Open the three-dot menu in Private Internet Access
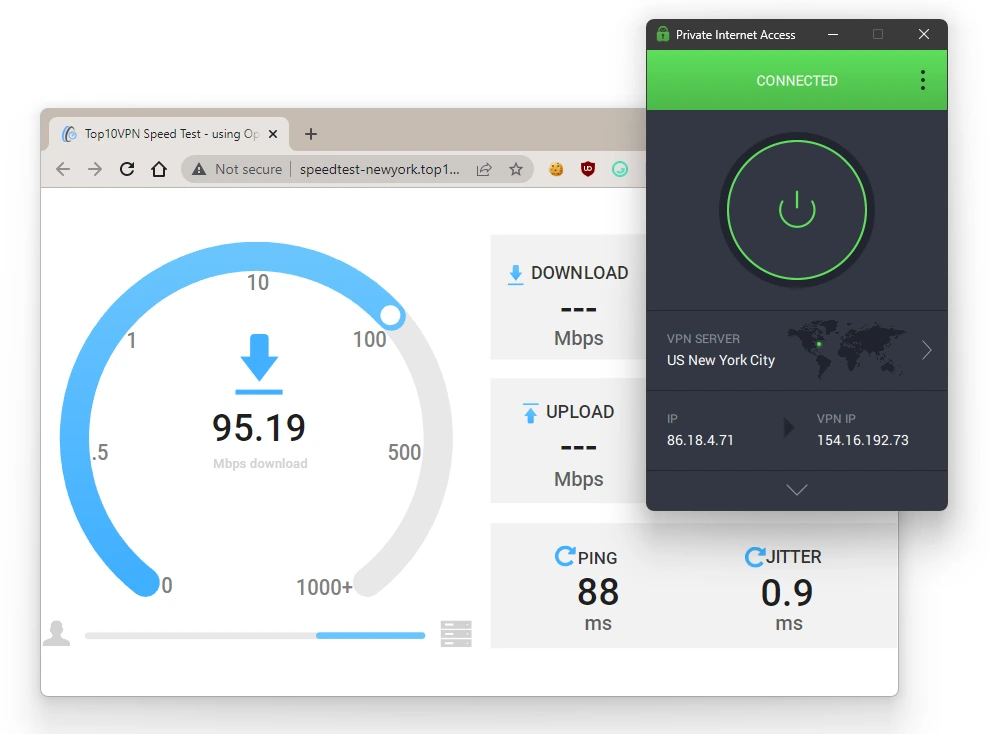This screenshot has height=734, width=989. (922, 81)
